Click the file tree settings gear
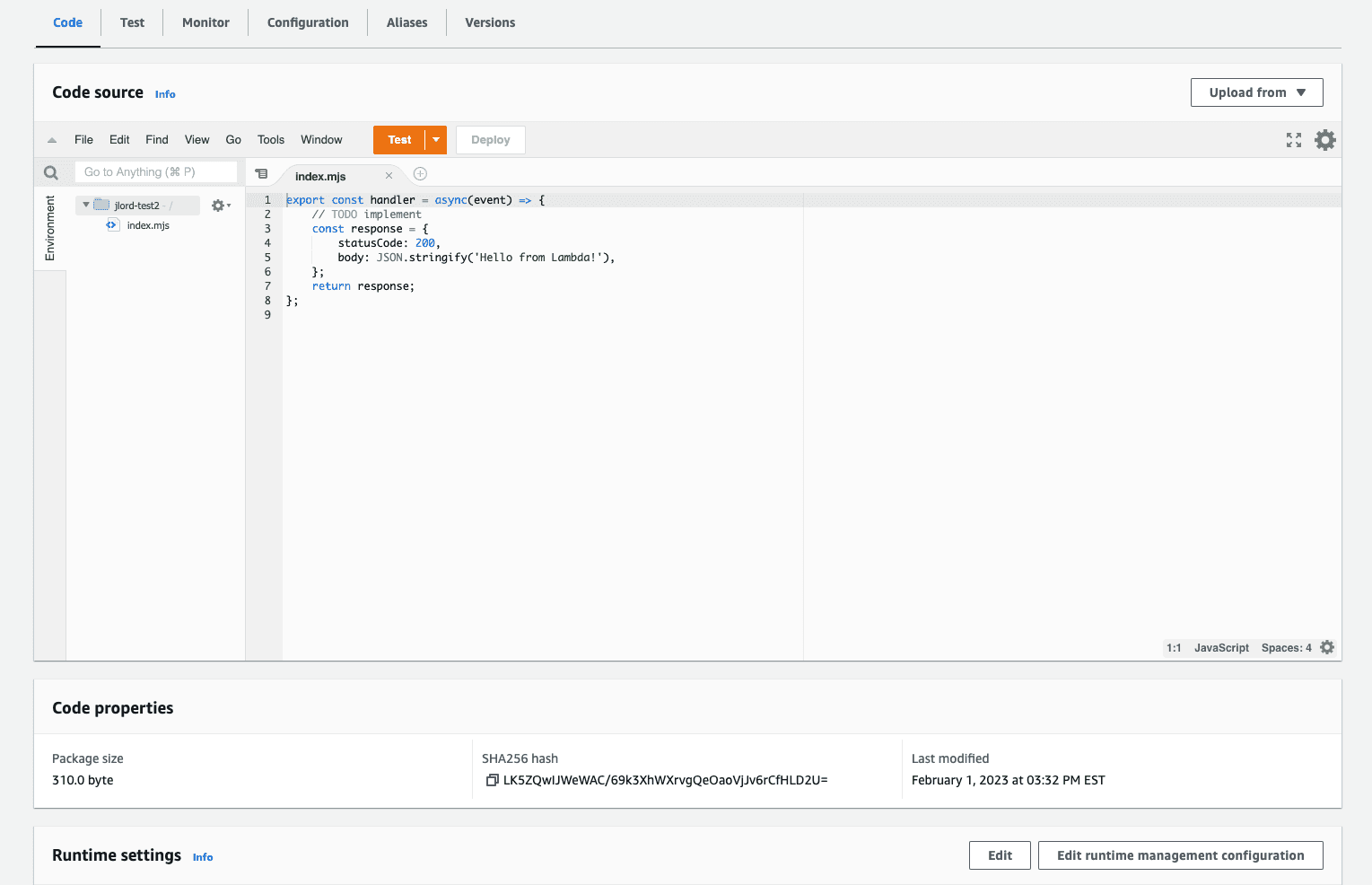This screenshot has width=1372, height=885. (x=219, y=206)
